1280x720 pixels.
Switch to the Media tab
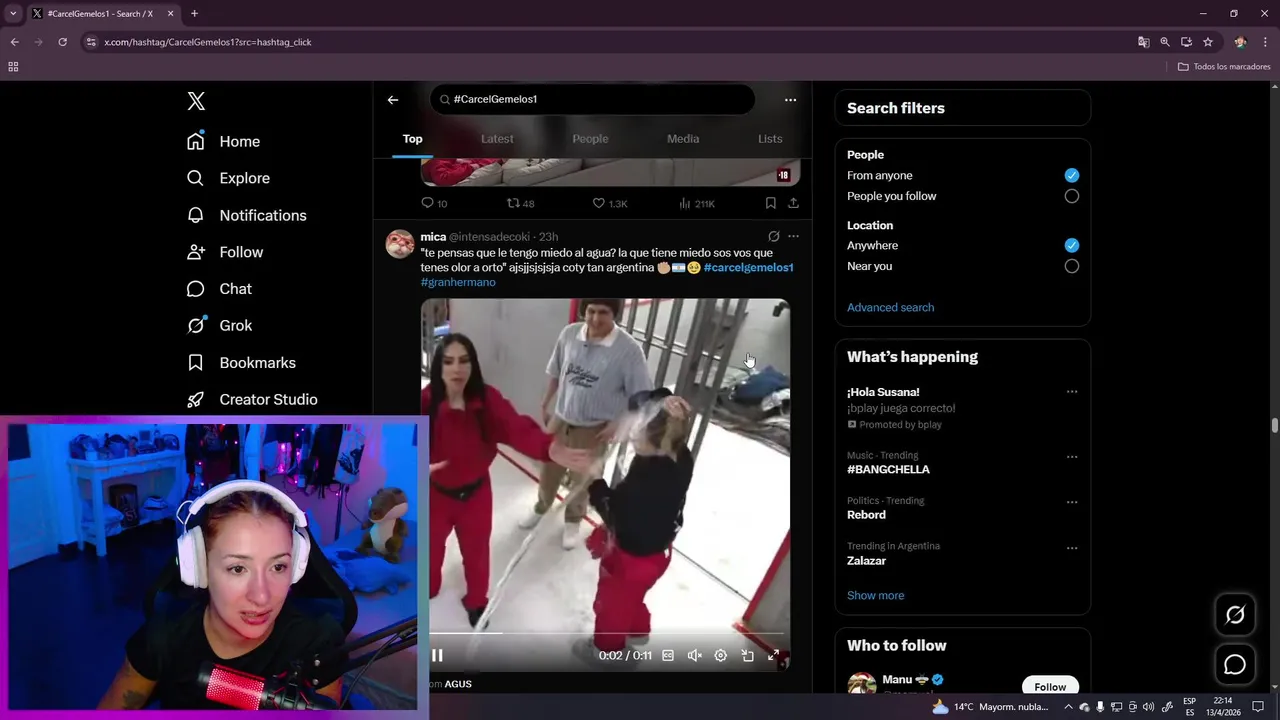[x=683, y=139]
